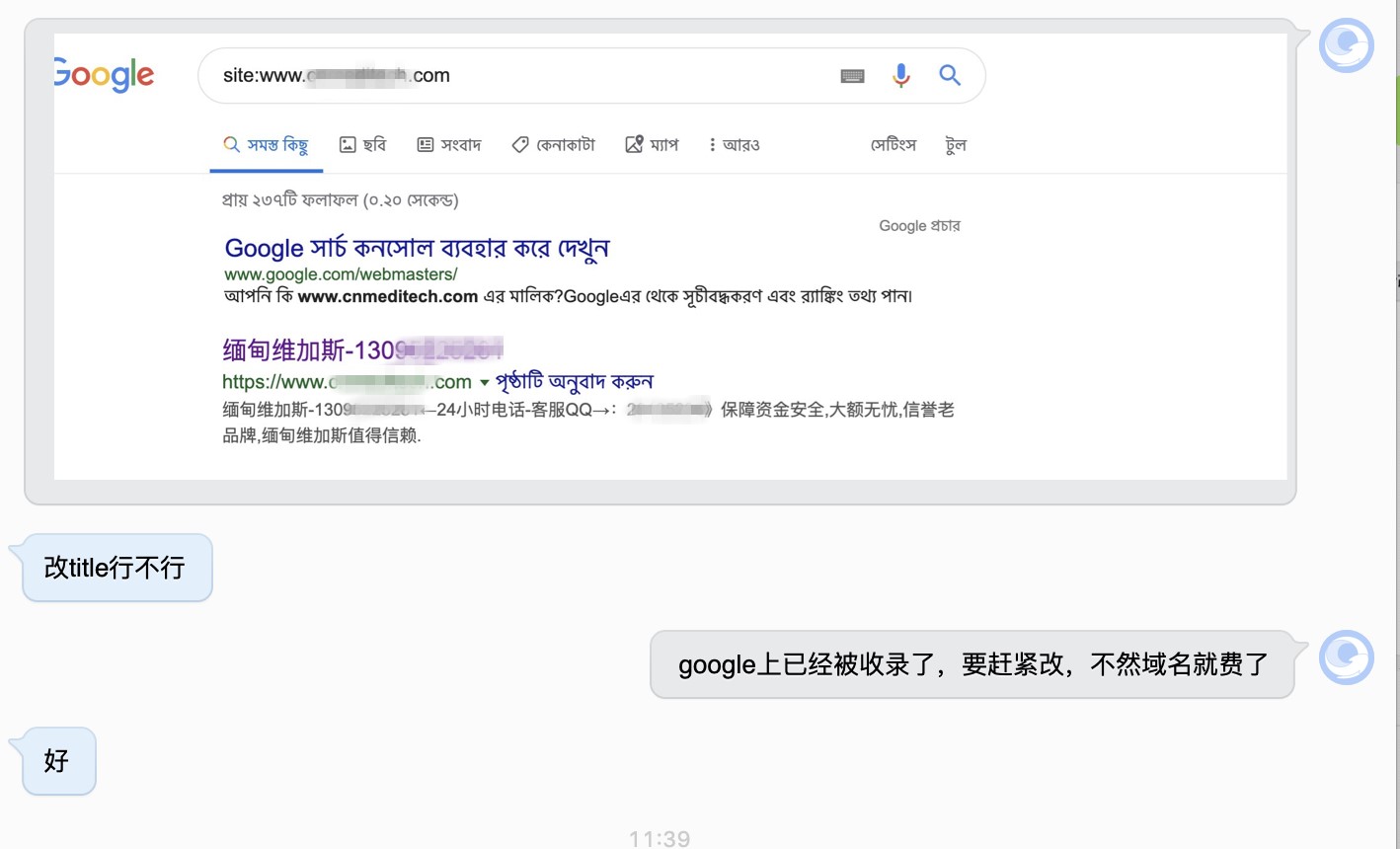Click the voice search microphone icon

900,75
